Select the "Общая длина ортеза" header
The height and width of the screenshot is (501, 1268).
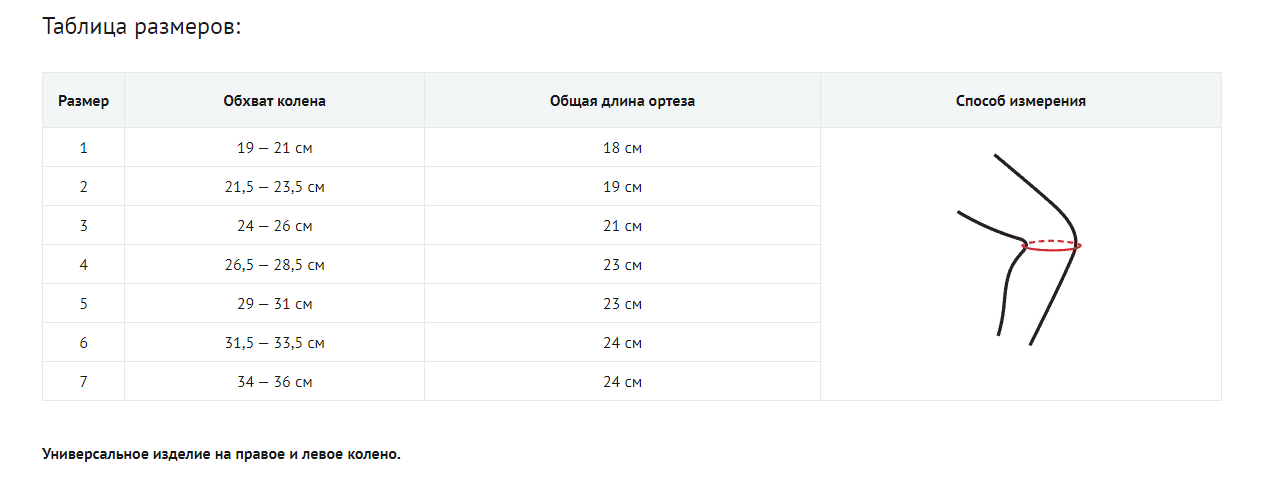622,101
